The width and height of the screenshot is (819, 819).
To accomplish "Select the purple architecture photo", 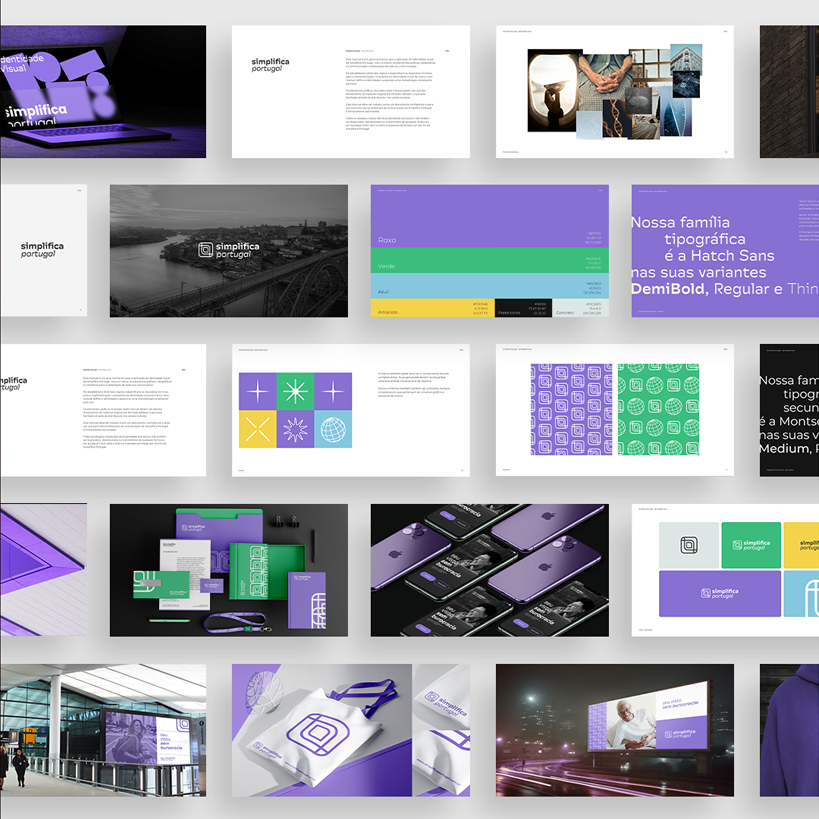I will tap(43, 570).
